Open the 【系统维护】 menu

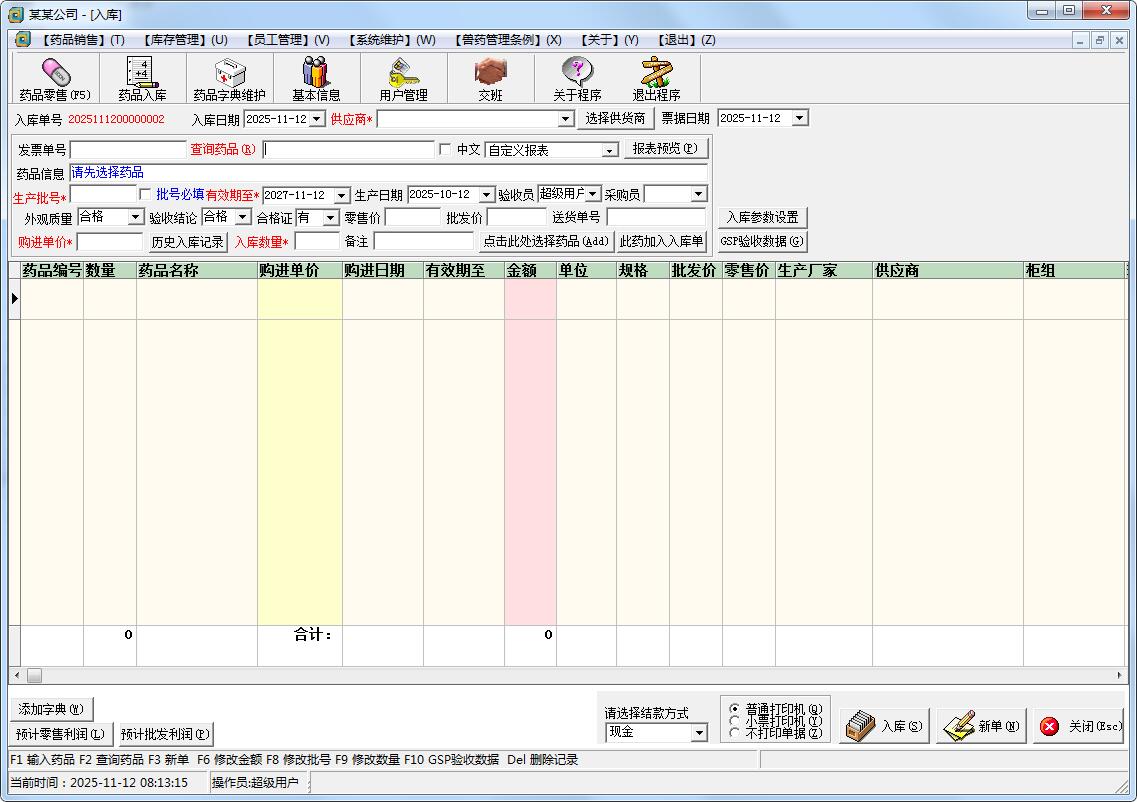coord(391,40)
